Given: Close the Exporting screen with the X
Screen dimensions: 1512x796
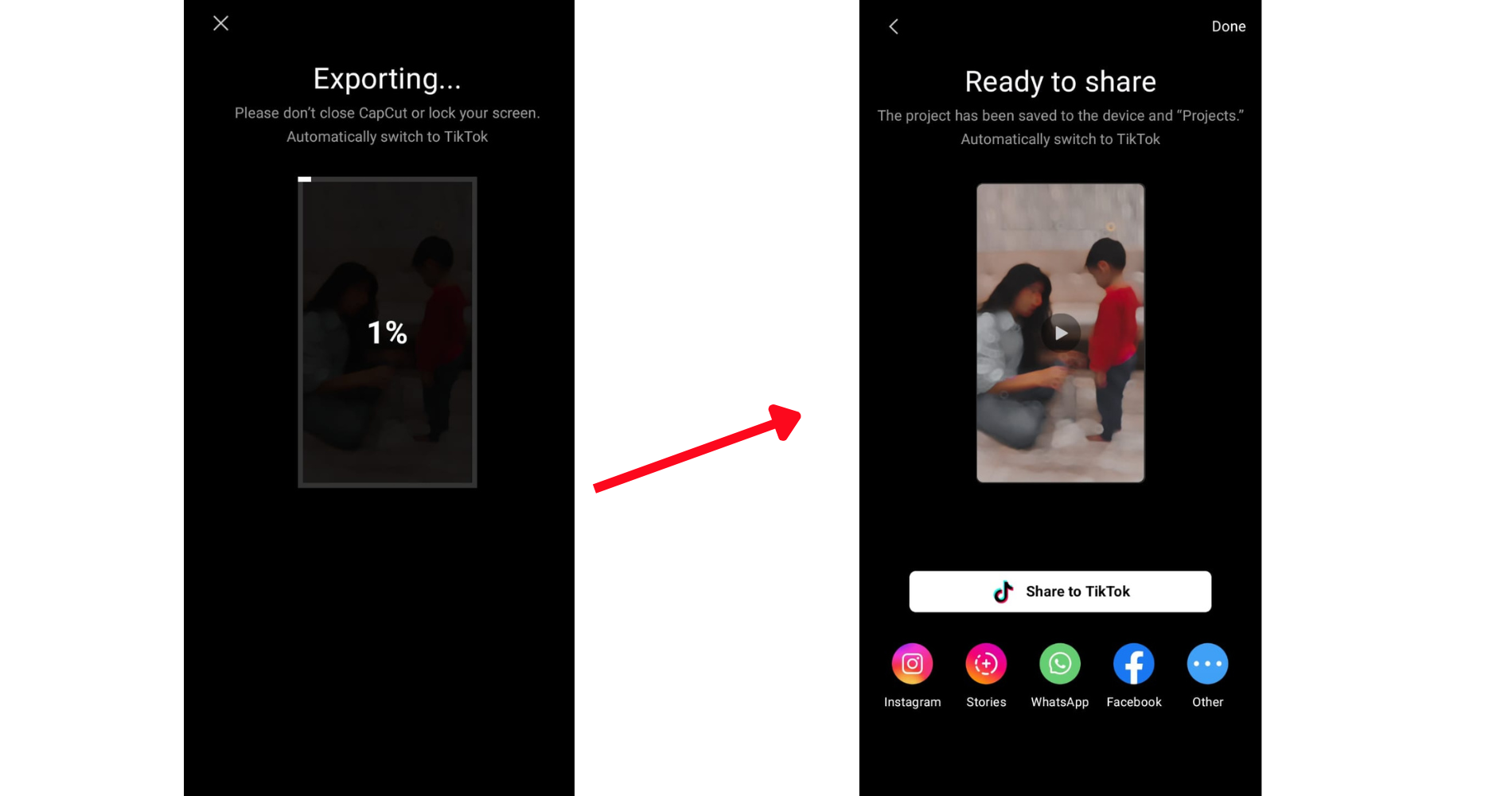Looking at the screenshot, I should pos(220,23).
